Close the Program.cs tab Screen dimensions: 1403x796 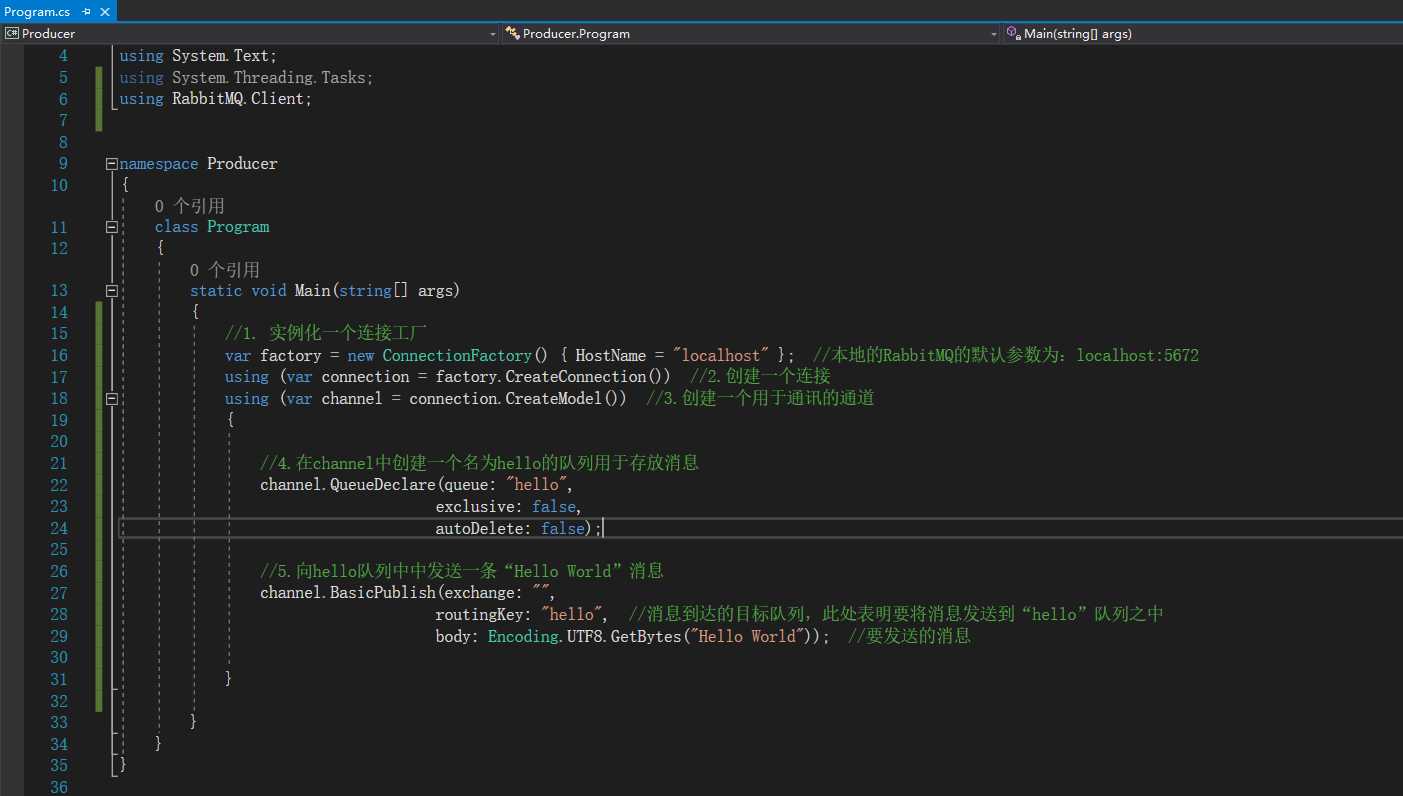[105, 10]
